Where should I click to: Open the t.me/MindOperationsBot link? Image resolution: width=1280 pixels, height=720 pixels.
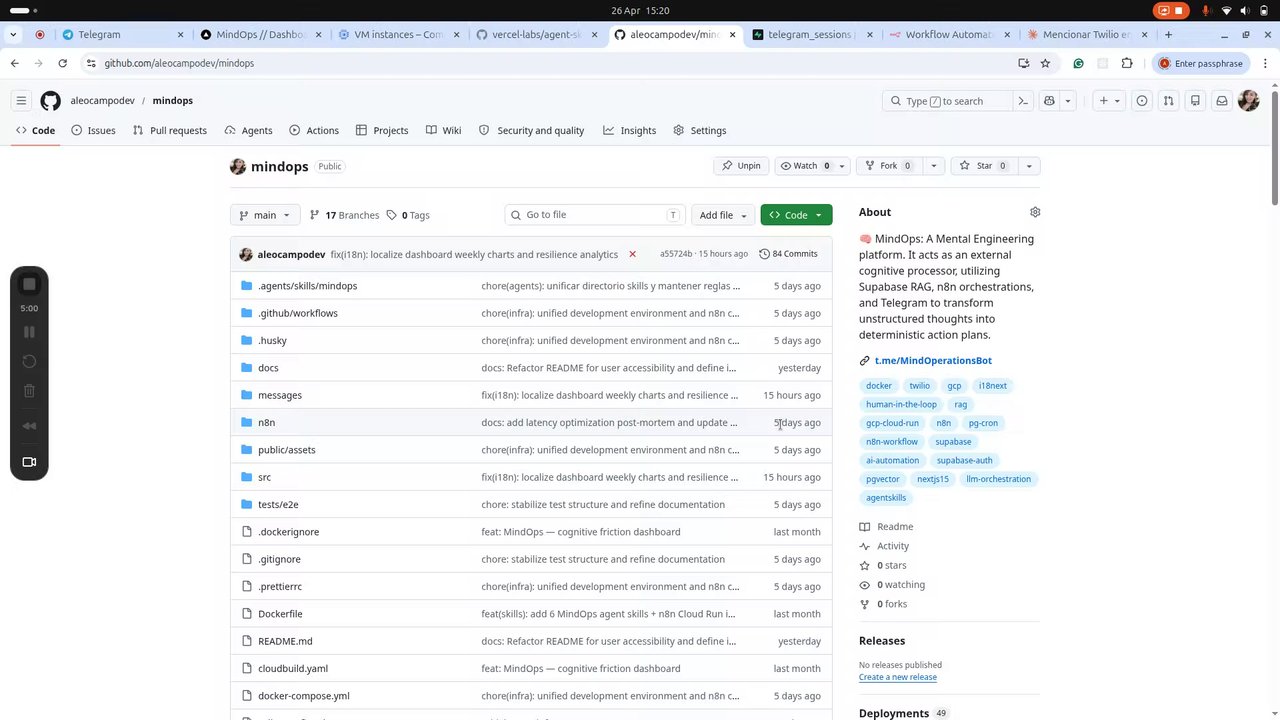[933, 361]
